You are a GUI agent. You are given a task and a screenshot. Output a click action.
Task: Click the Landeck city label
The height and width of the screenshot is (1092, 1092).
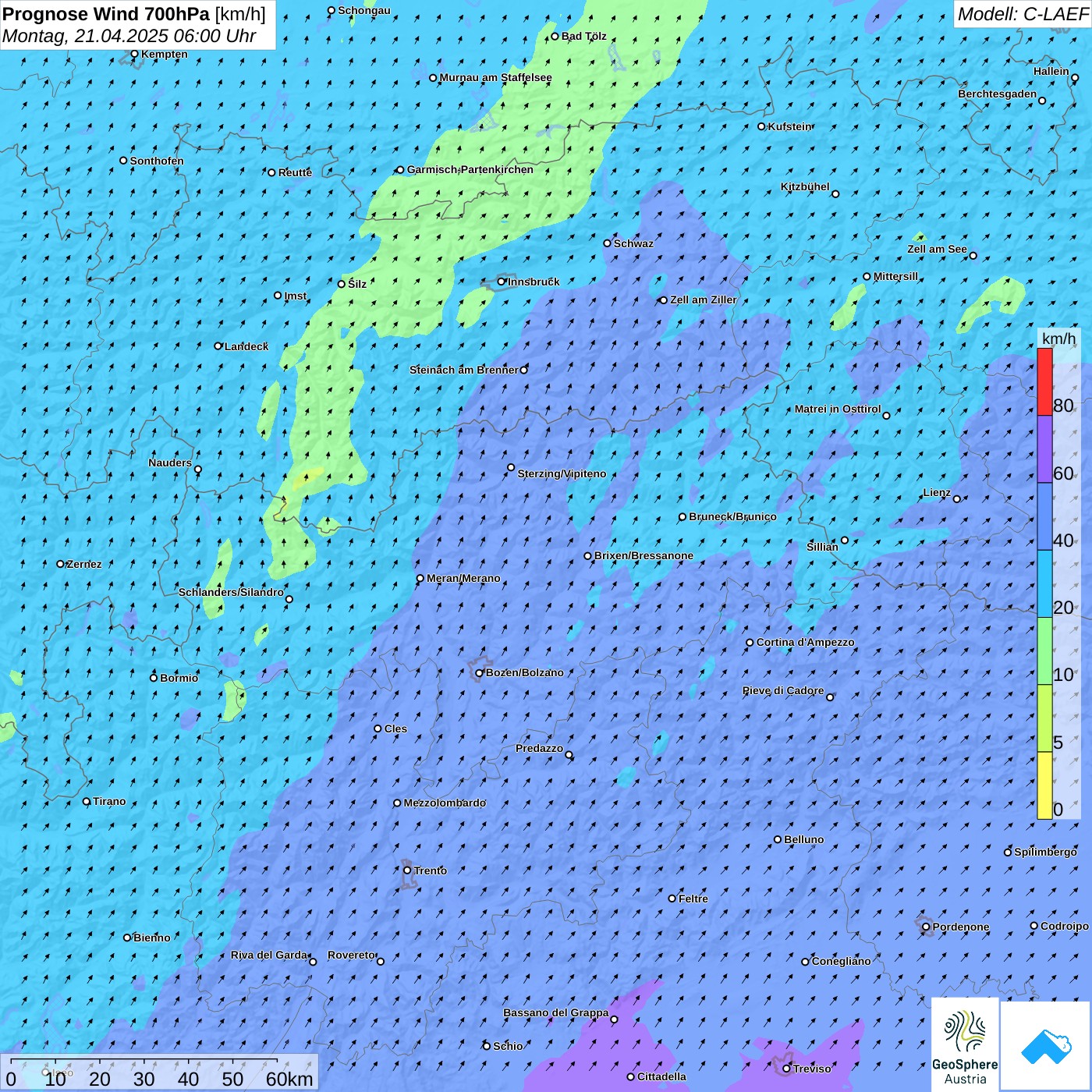click(x=246, y=346)
